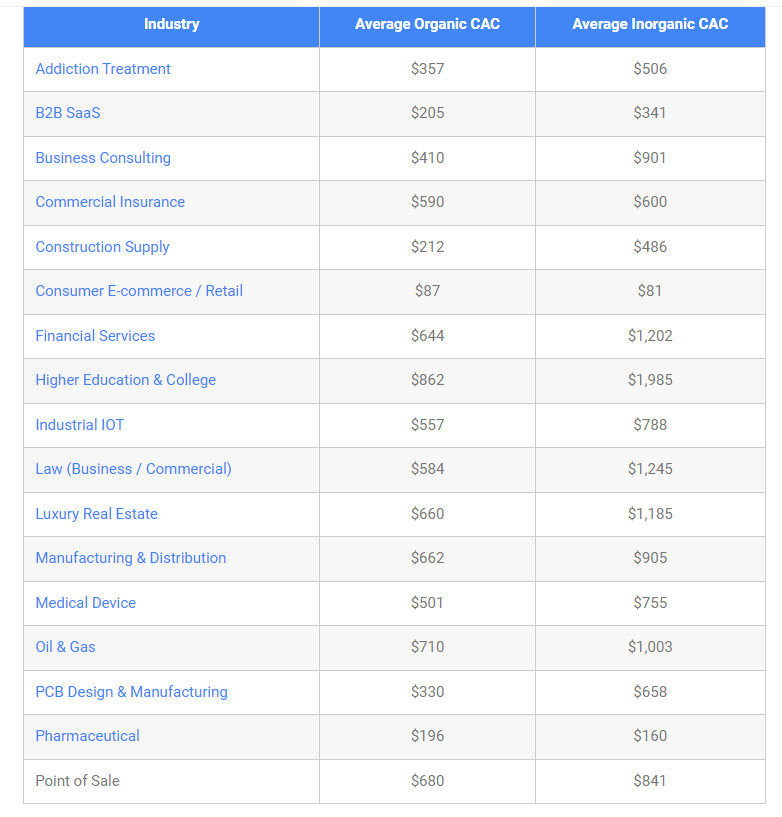This screenshot has height=817, width=782.
Task: Click Manufacturing & Distribution link
Action: click(x=131, y=558)
